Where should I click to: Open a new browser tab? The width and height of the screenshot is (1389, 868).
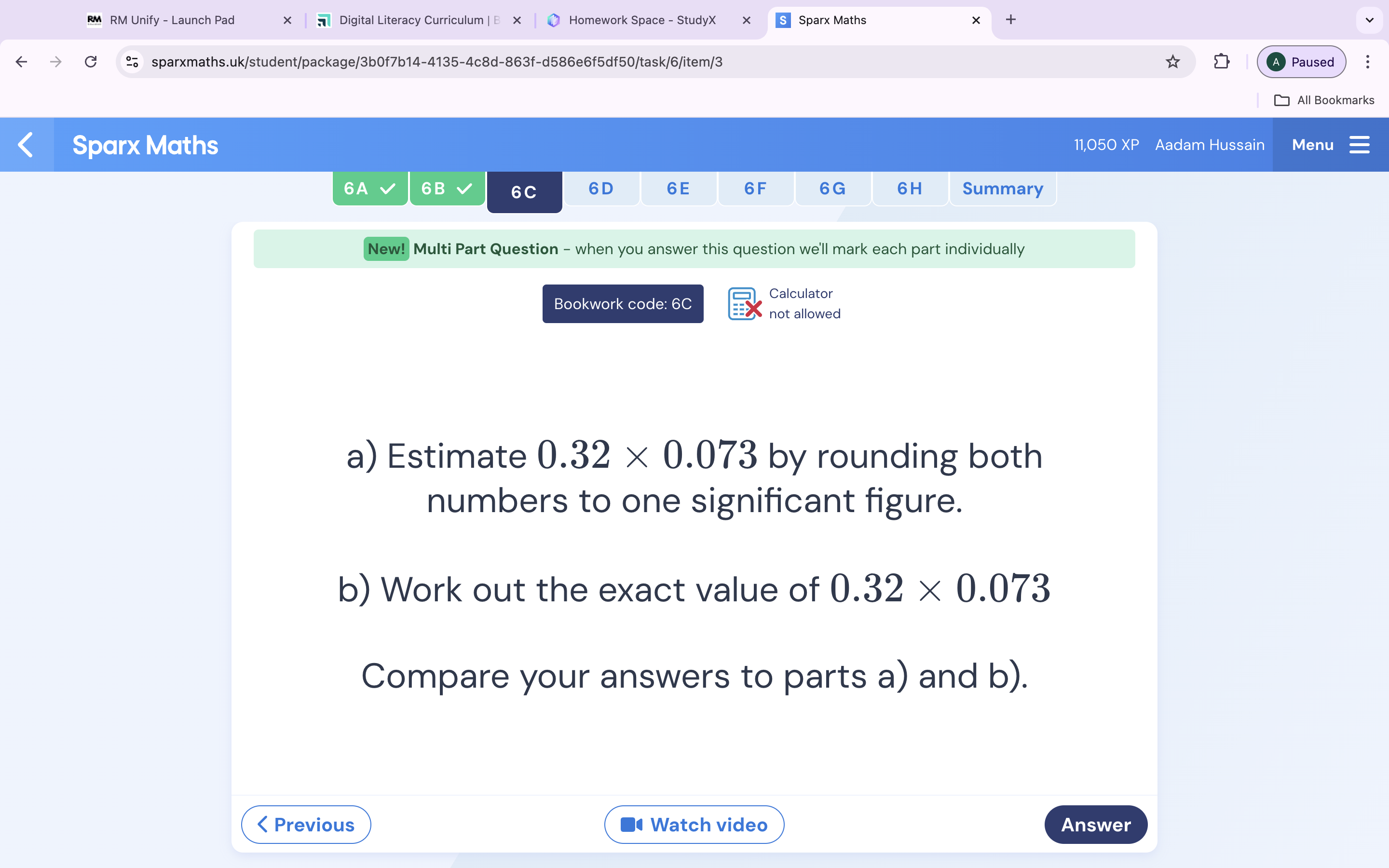pyautogui.click(x=1011, y=19)
